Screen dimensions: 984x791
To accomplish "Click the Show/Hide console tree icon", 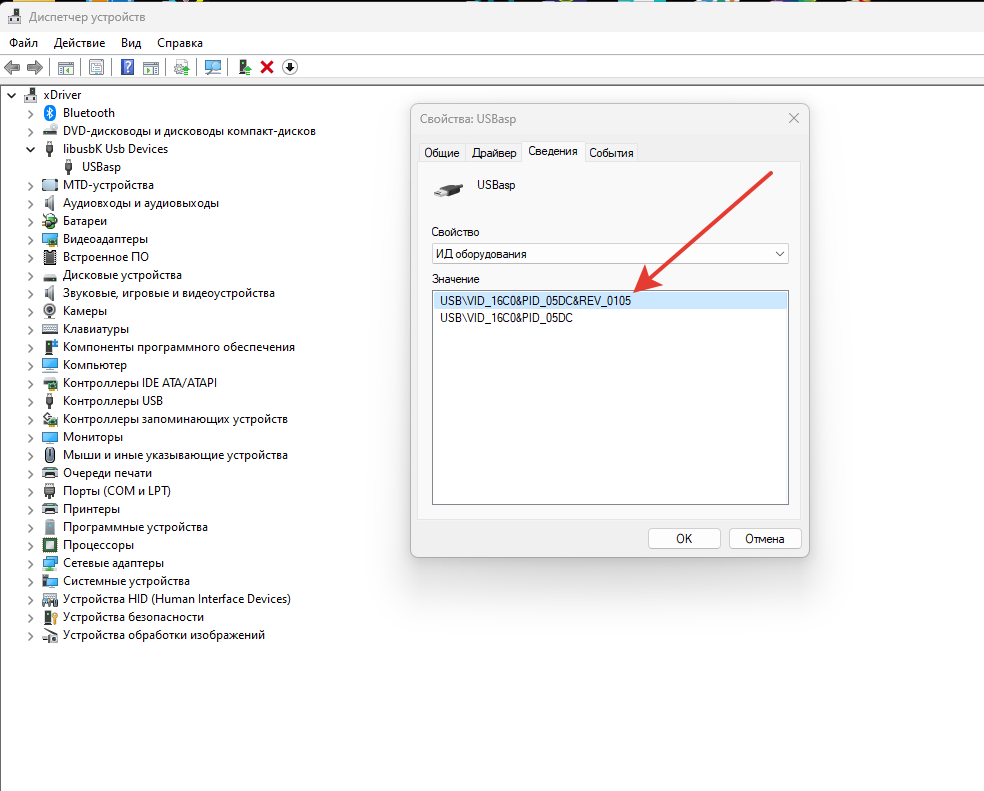I will (x=66, y=67).
